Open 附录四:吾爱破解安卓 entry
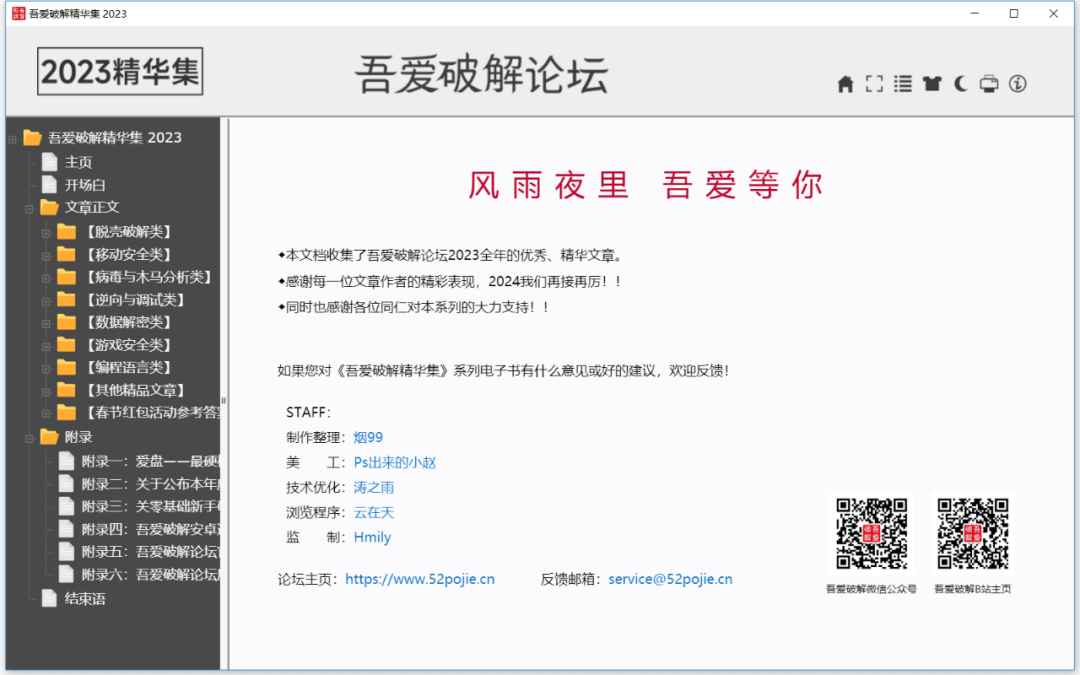The image size is (1080, 675). click(150, 530)
